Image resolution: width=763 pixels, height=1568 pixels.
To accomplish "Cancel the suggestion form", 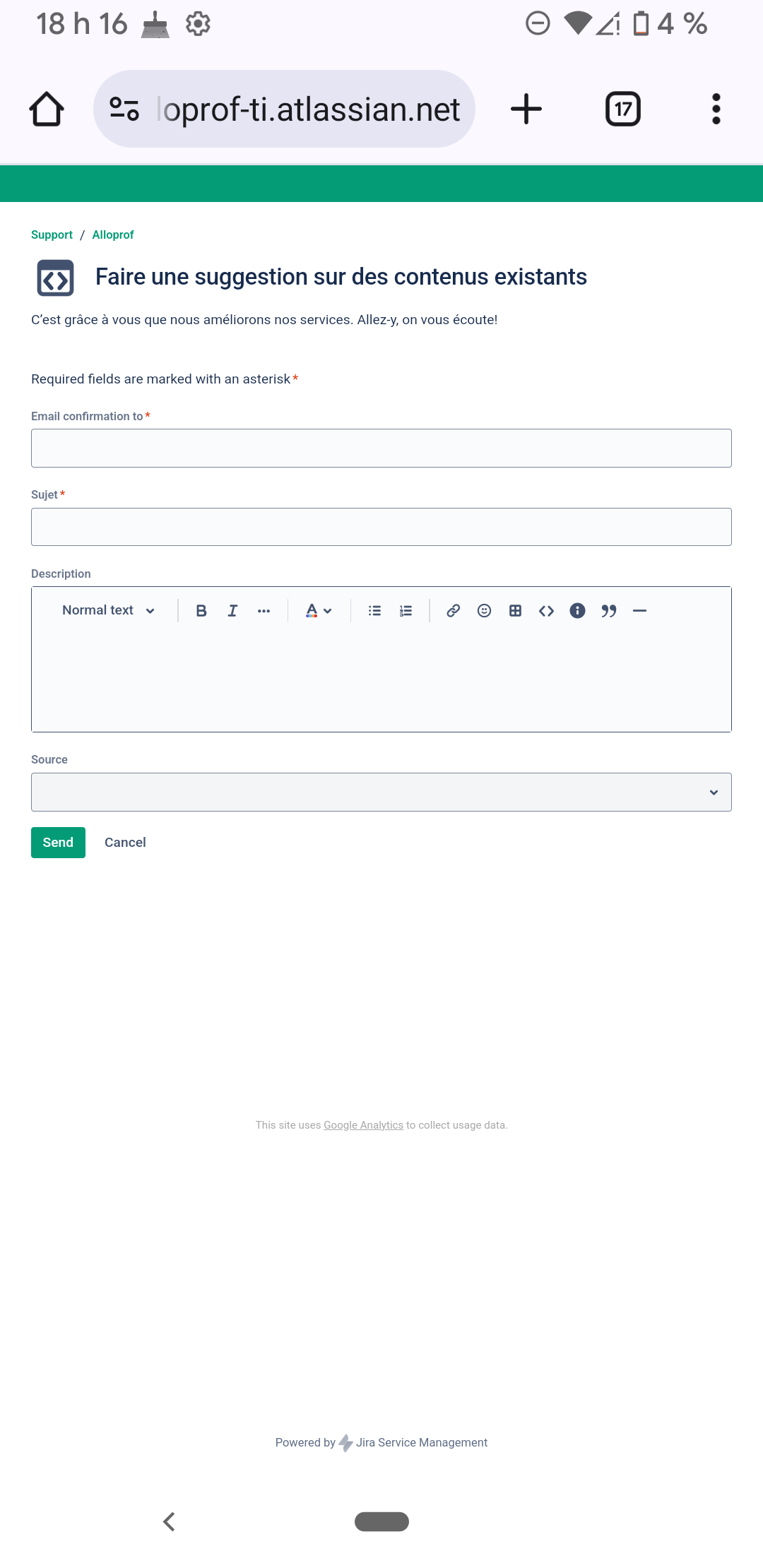I will [125, 843].
